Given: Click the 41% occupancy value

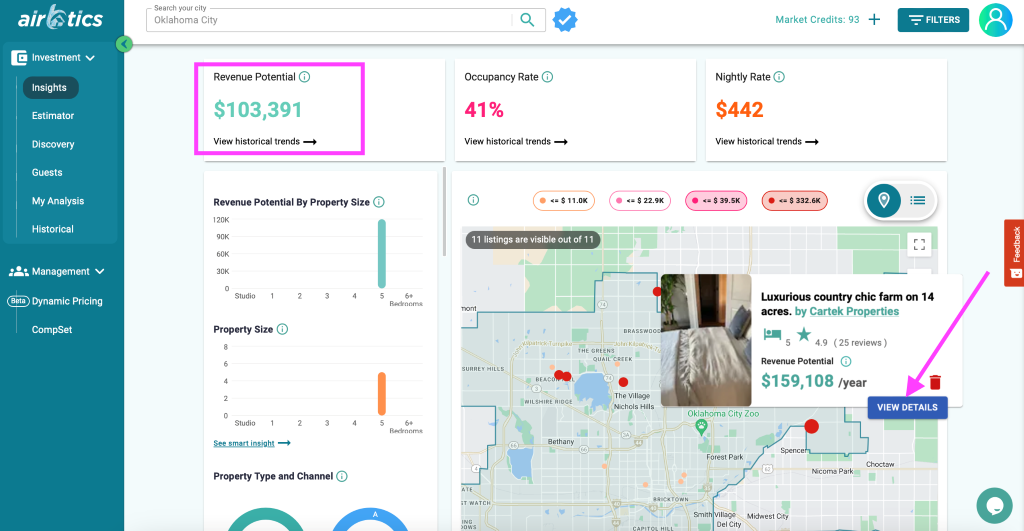Looking at the screenshot, I should point(484,110).
